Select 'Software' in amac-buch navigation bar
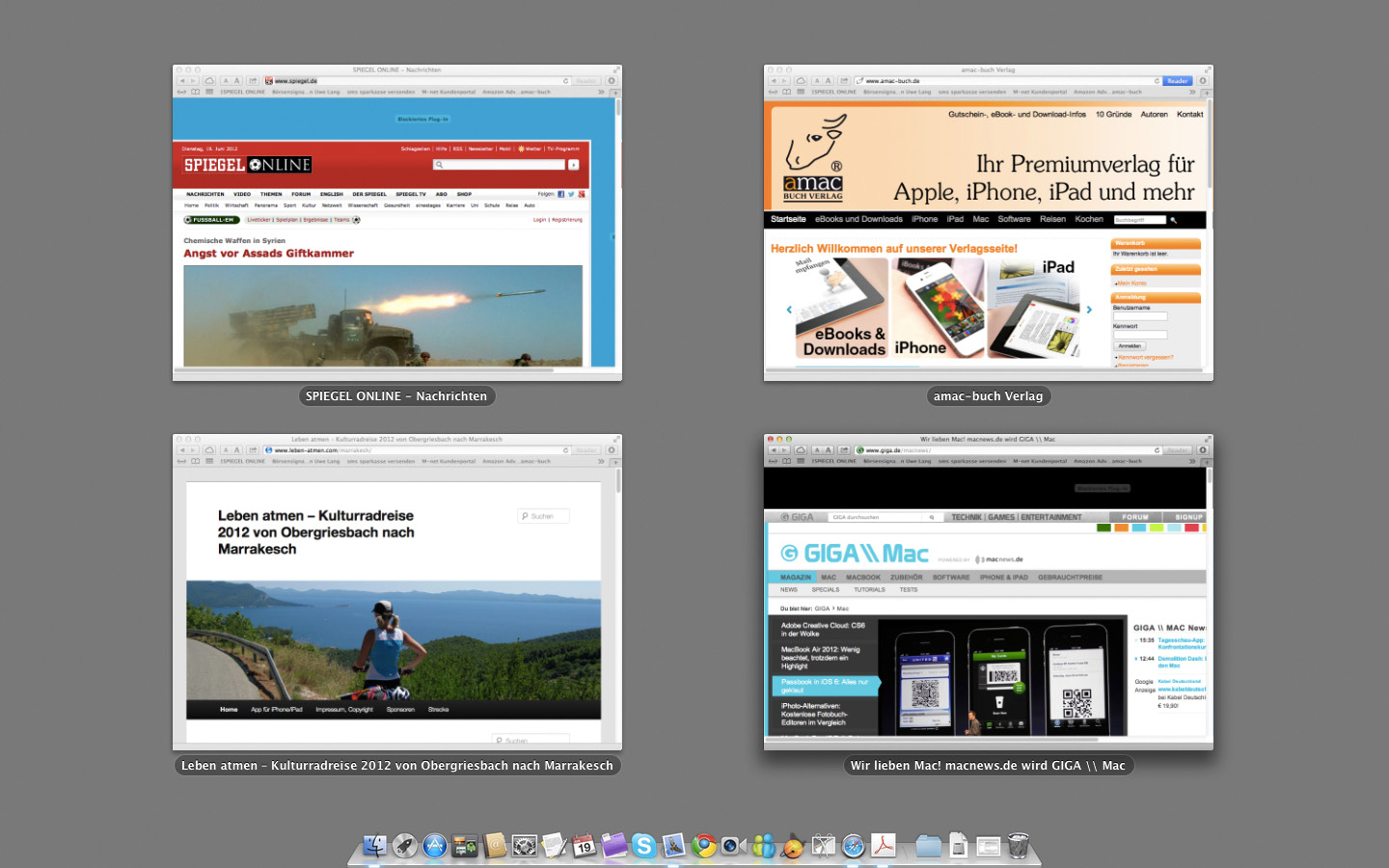1389x868 pixels. [x=1014, y=219]
